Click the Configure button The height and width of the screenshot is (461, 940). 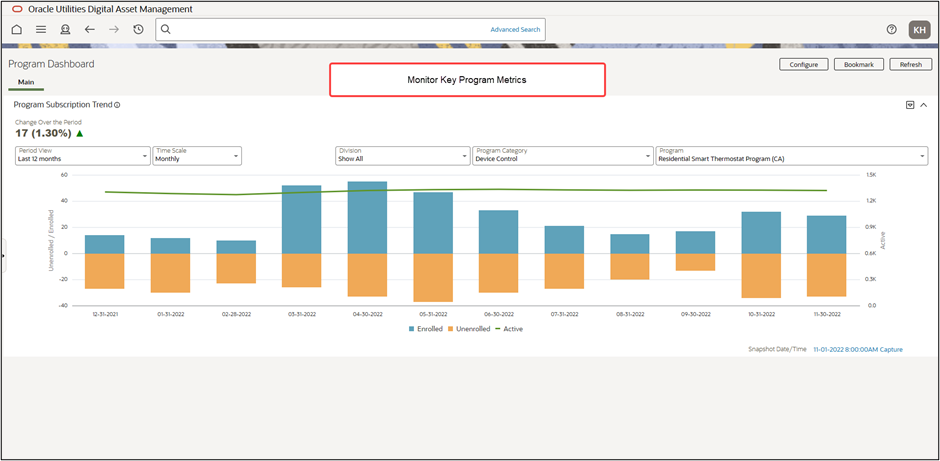coord(804,64)
